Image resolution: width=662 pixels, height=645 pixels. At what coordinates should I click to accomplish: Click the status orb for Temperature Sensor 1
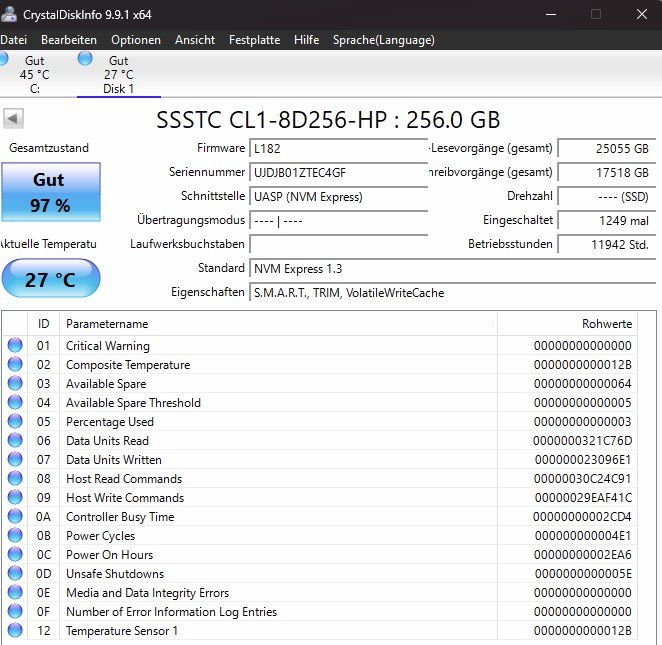15,630
